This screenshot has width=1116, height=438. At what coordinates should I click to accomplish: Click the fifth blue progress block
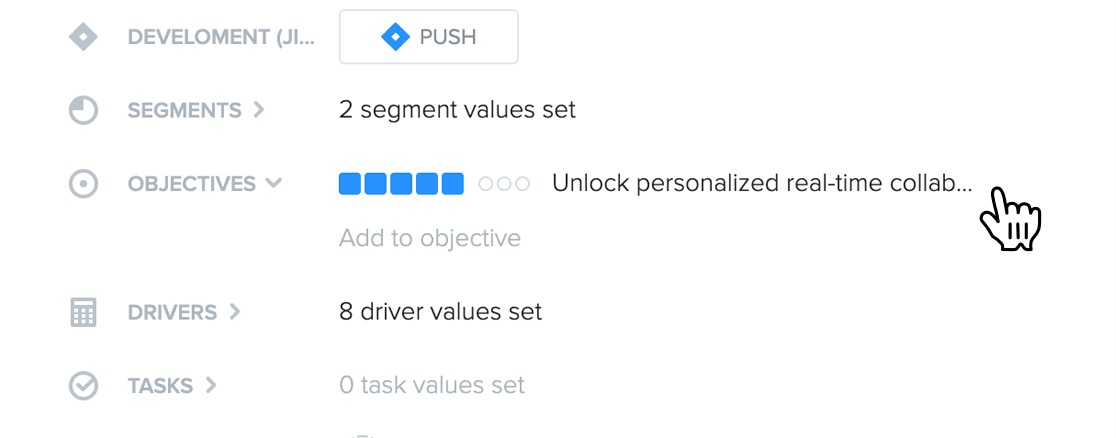tap(453, 184)
